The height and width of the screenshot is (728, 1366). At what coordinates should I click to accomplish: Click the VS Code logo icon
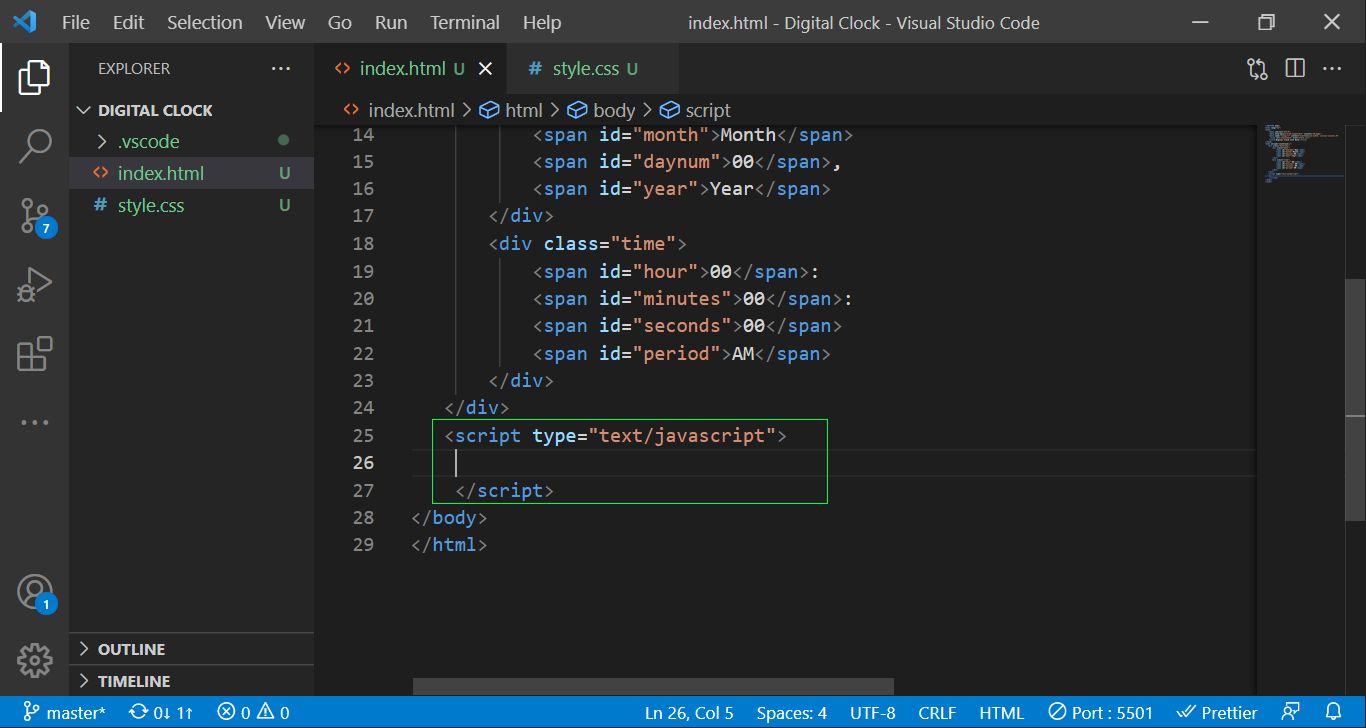(24, 21)
